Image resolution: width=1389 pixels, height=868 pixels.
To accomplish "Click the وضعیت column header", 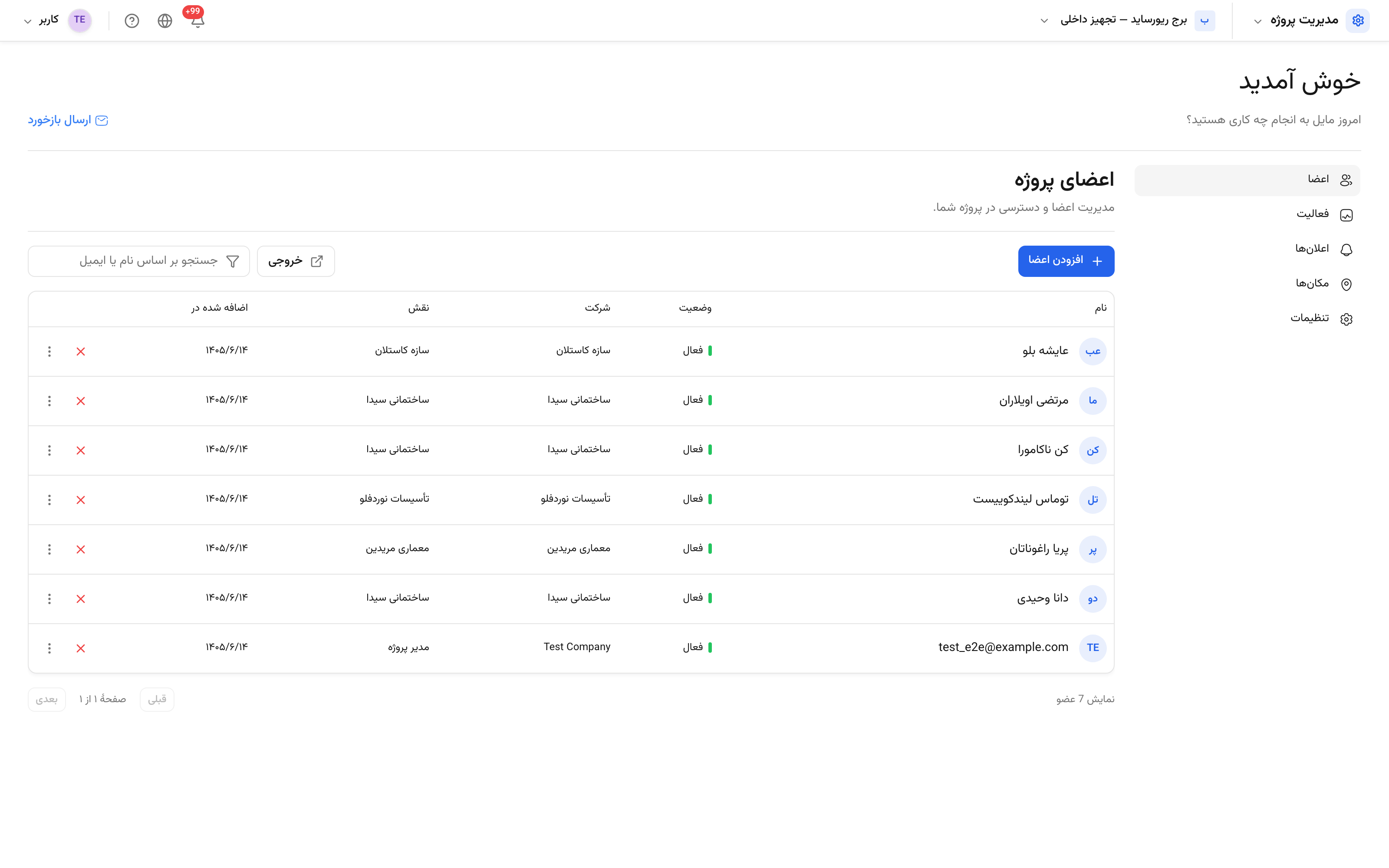I will click(x=695, y=308).
